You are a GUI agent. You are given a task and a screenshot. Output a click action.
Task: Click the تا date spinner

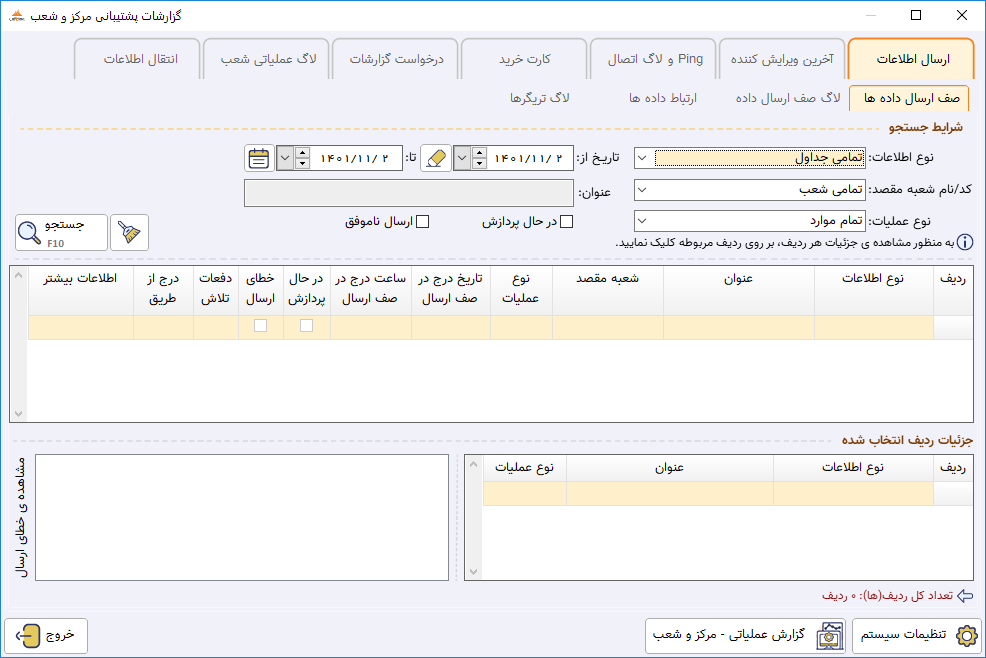302,158
